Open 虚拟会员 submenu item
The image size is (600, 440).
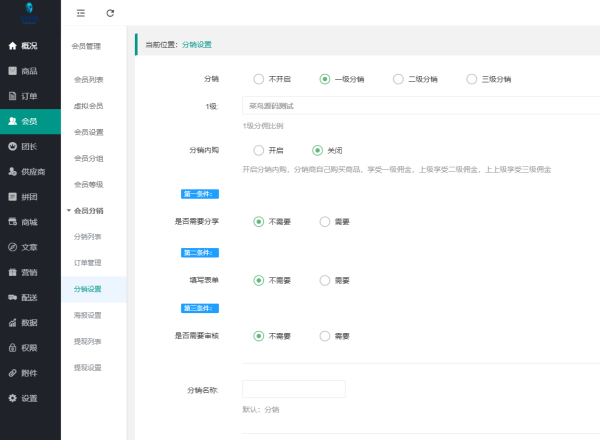(88, 106)
